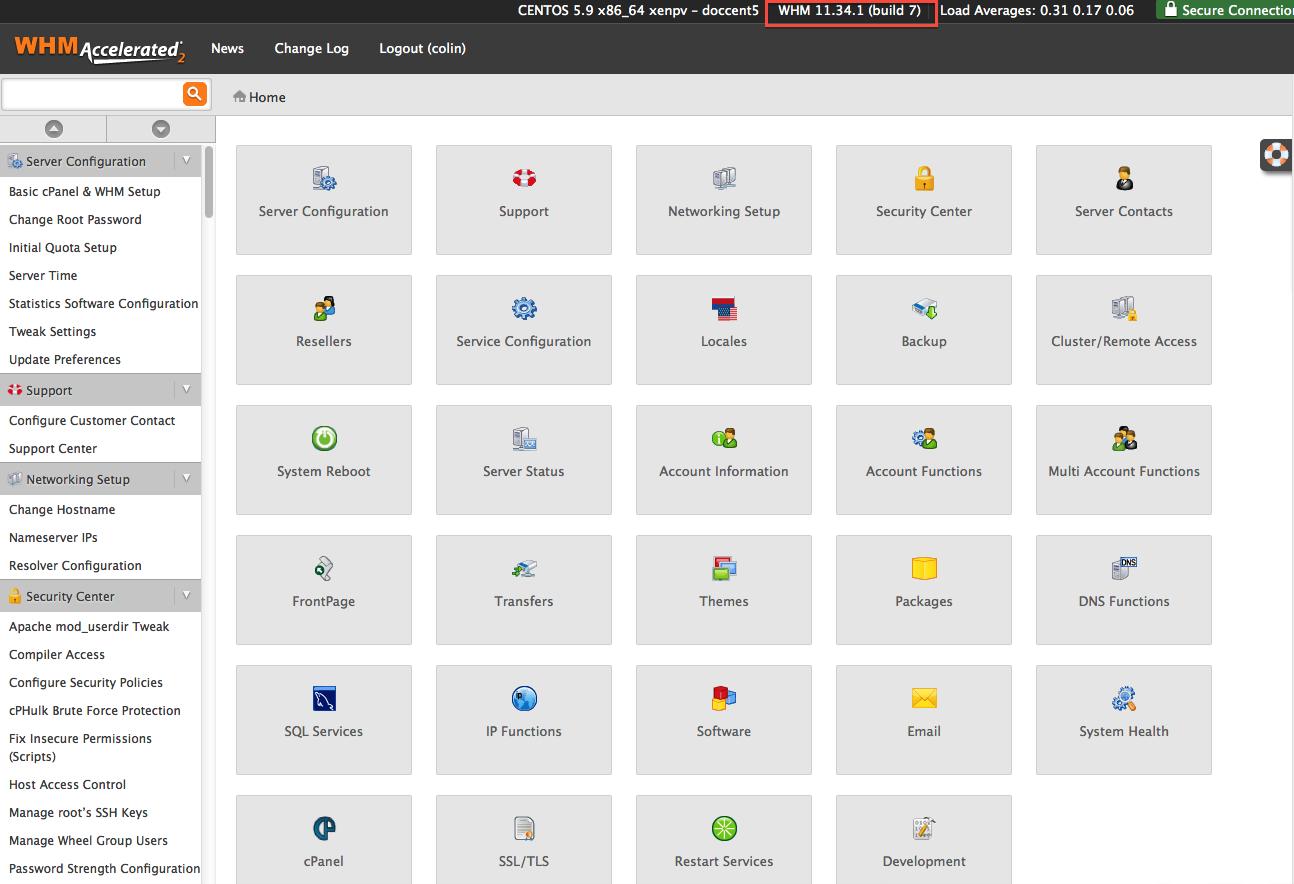This screenshot has width=1294, height=884.
Task: Open Change Hostname link
Action: (x=62, y=510)
